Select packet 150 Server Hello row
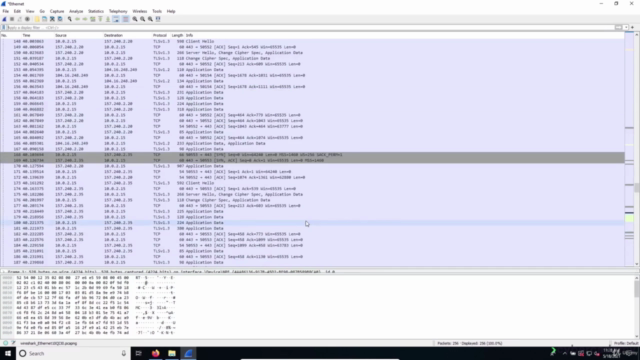The image size is (640, 360). [312, 53]
